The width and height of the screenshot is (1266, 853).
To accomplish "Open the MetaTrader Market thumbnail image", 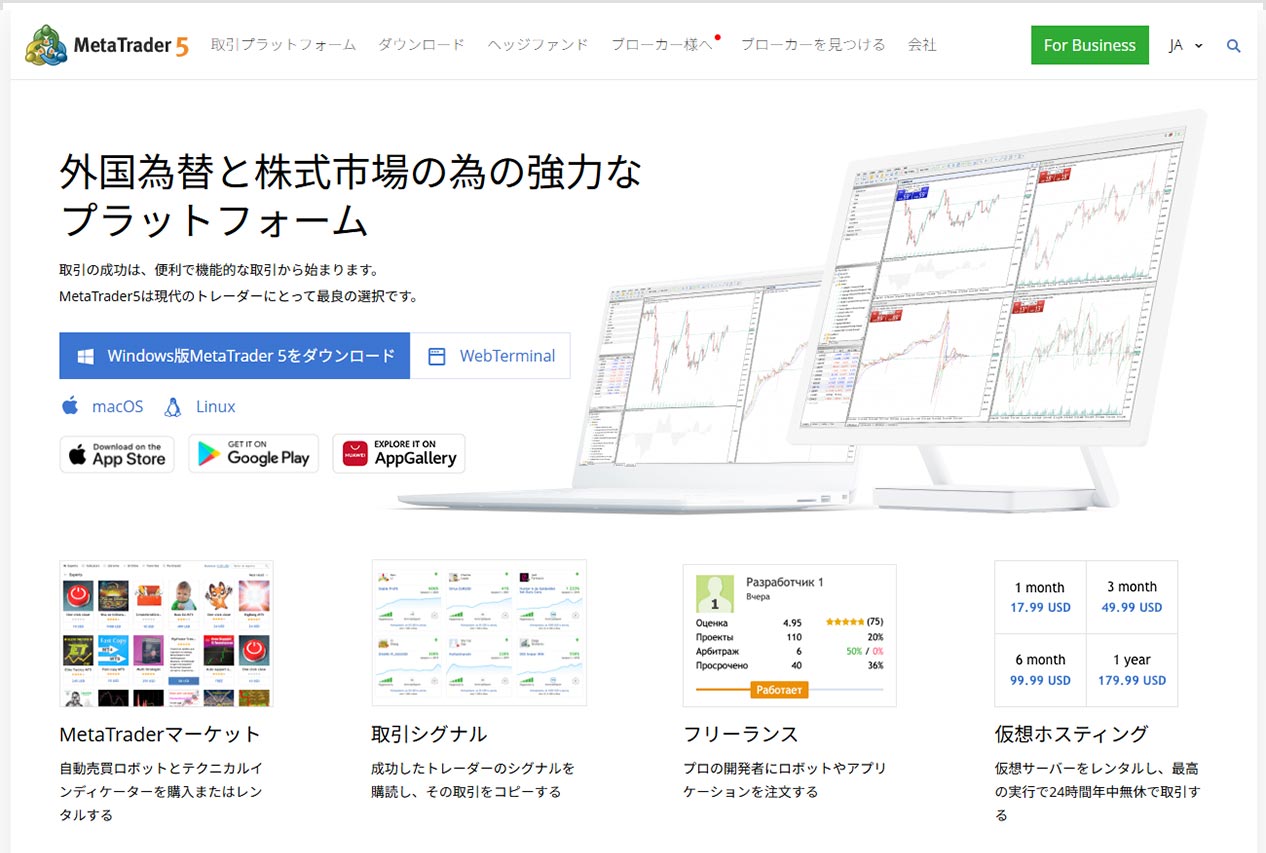I will pos(166,634).
